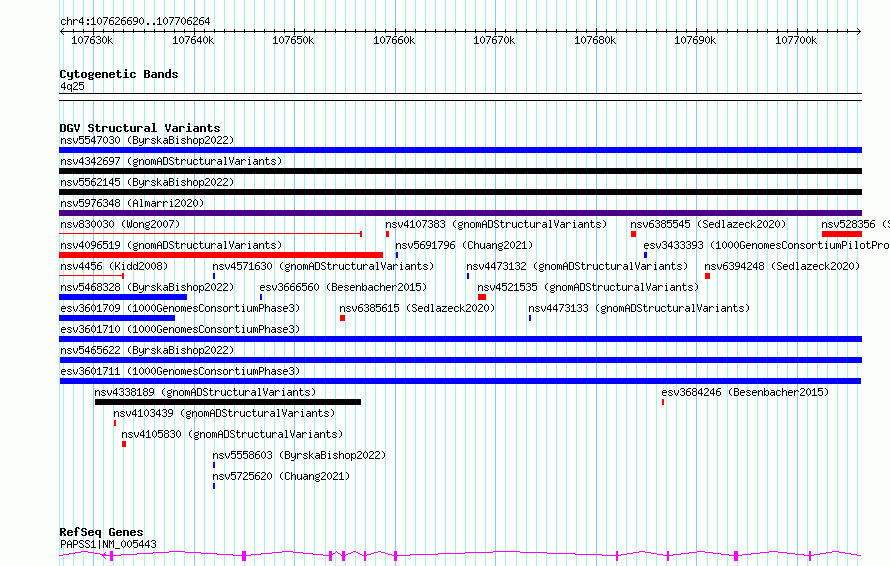
Task: Open variant nsv4473133 label
Action: (x=639, y=308)
